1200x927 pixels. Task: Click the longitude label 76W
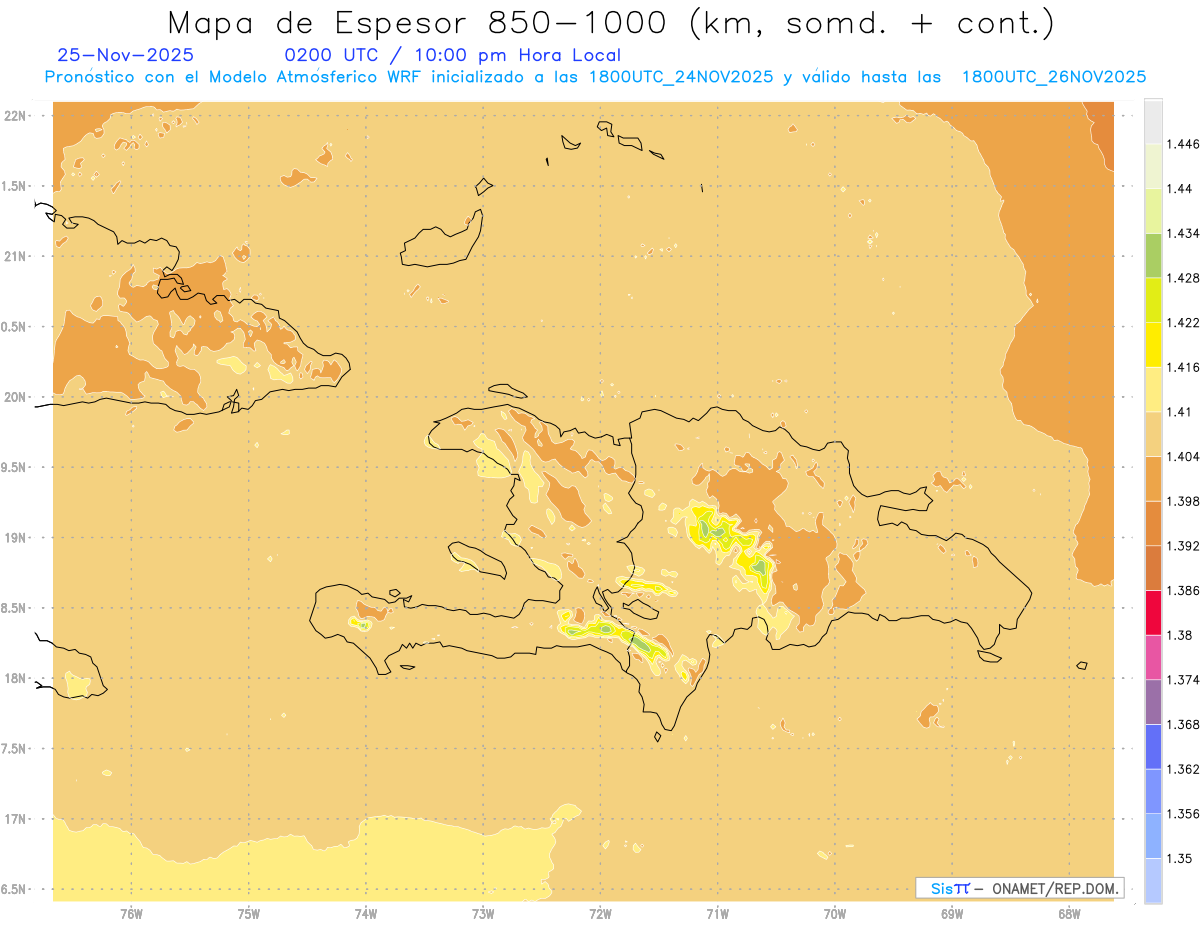131,914
